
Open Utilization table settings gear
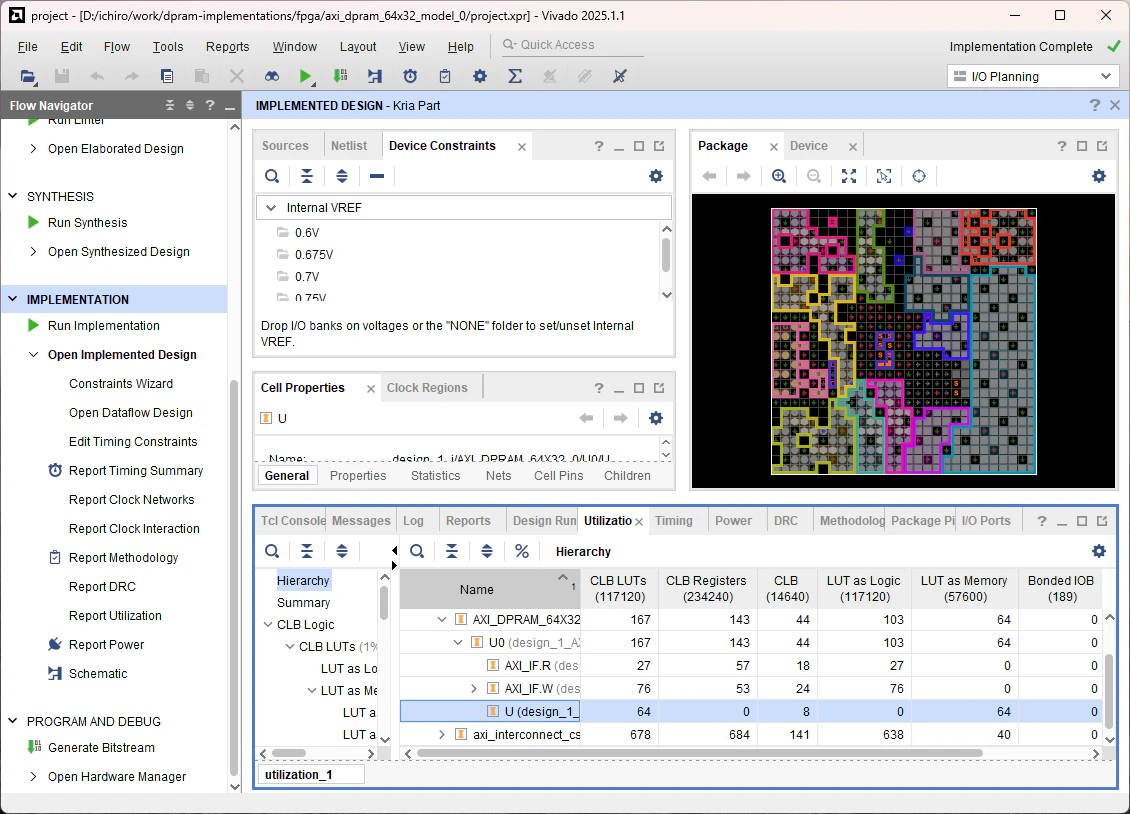coord(1098,551)
